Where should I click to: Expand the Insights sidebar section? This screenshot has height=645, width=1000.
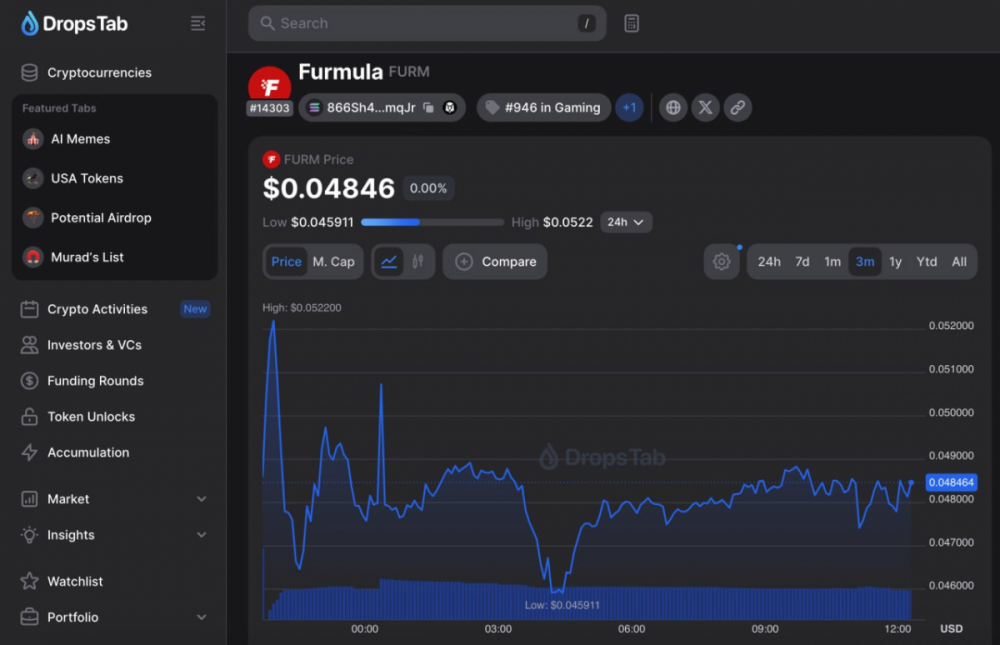point(201,535)
